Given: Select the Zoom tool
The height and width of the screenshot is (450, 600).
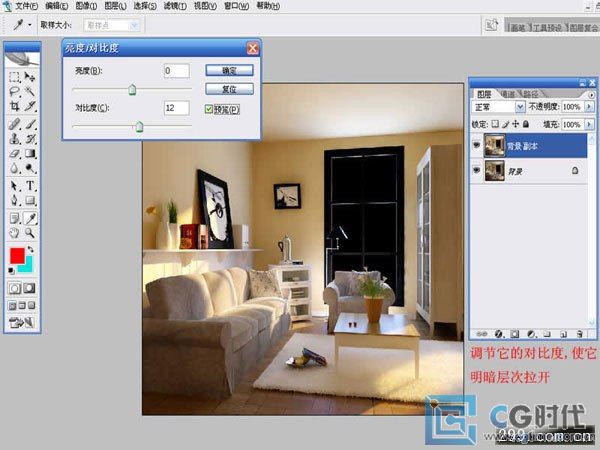Looking at the screenshot, I should pyautogui.click(x=30, y=233).
